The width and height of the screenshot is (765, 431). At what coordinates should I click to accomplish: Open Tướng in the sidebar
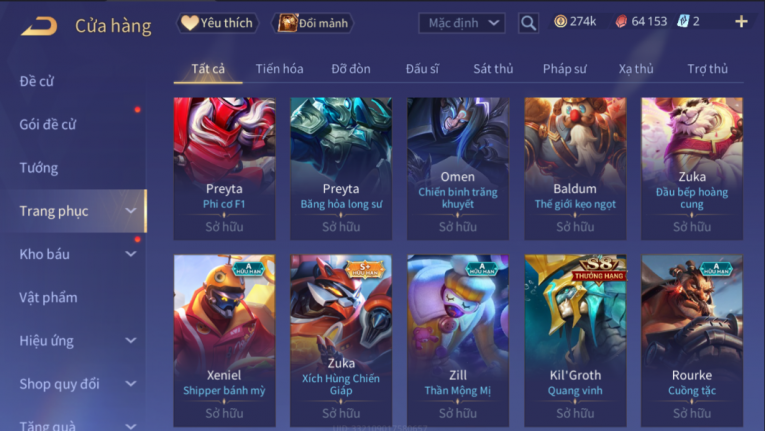[39, 168]
